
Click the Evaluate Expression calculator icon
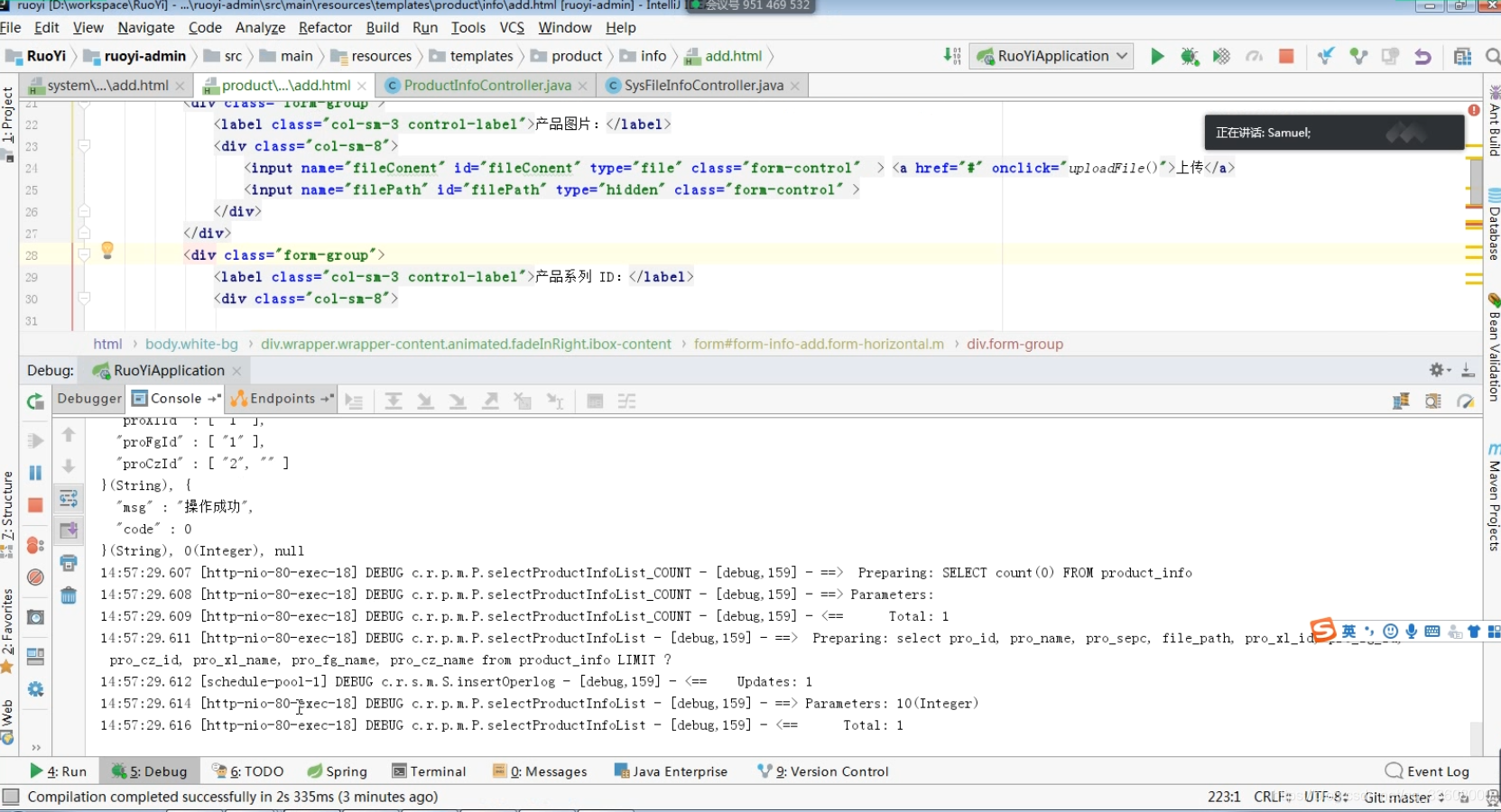point(595,401)
